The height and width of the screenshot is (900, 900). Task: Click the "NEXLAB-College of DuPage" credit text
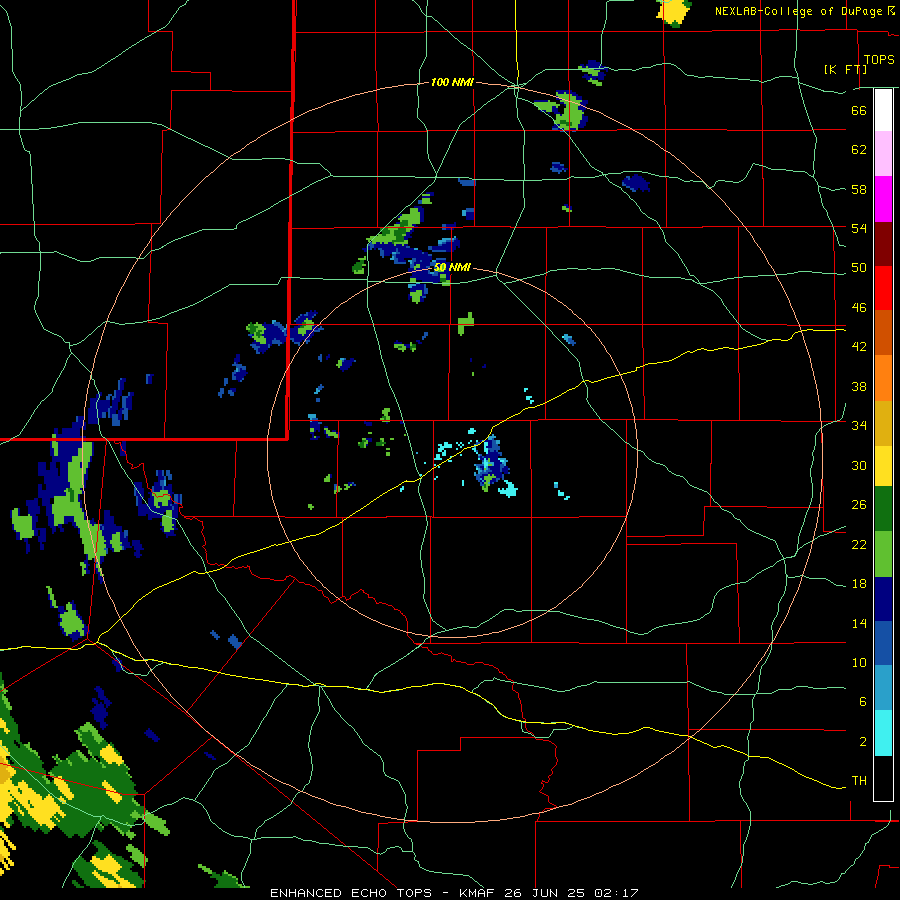(798, 11)
